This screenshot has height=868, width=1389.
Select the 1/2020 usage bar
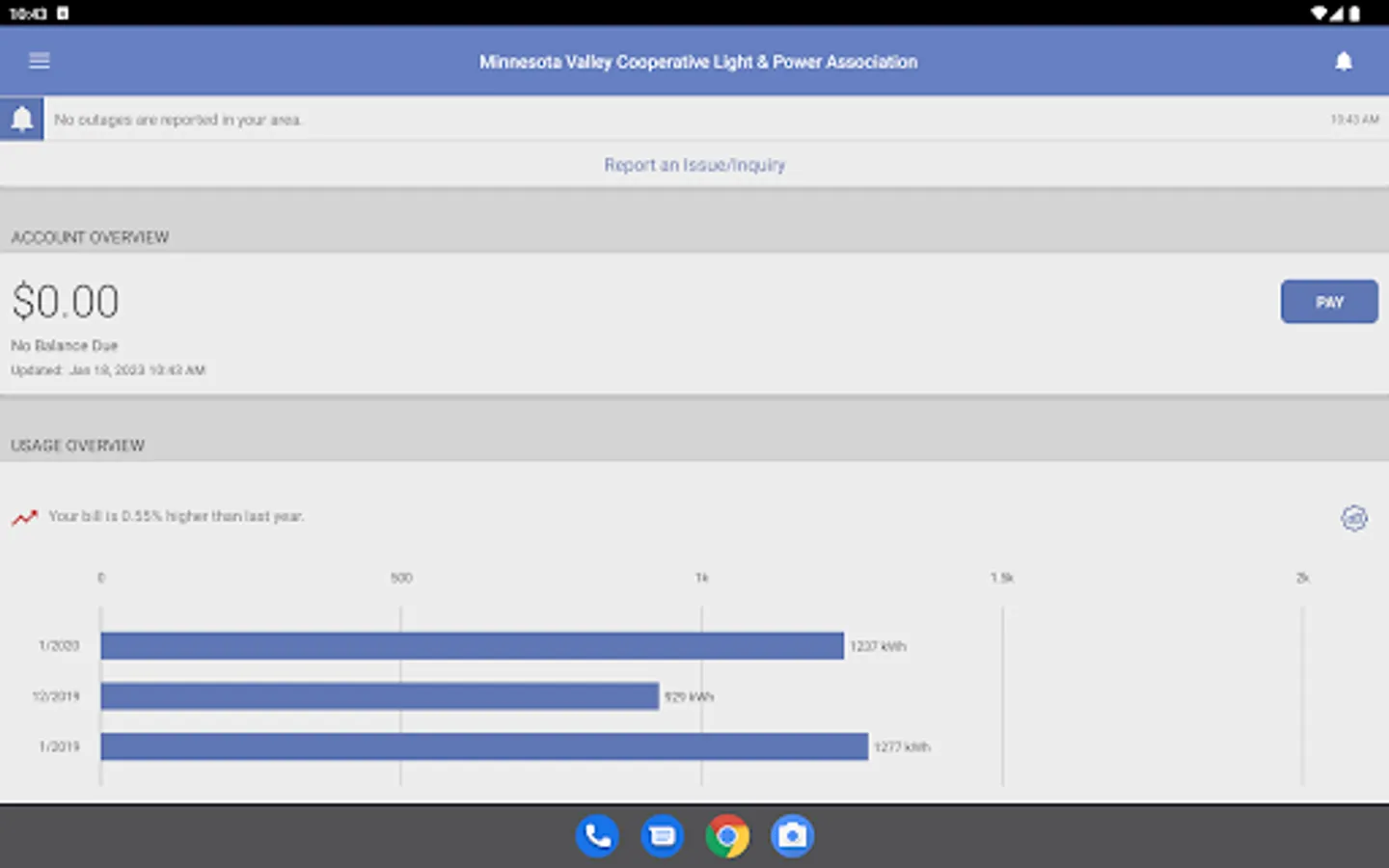click(x=473, y=646)
